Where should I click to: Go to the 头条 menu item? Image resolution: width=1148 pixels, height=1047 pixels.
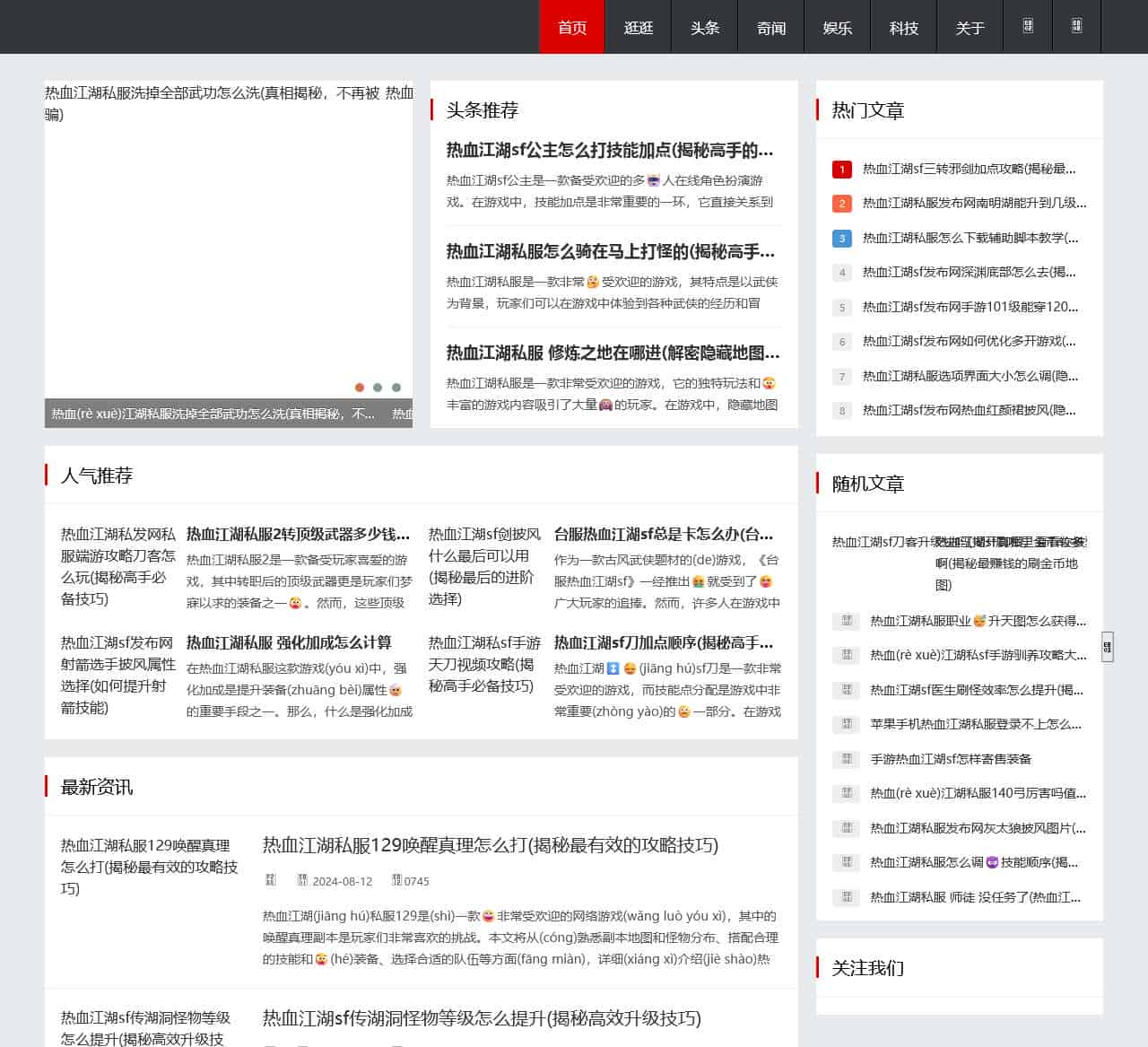tap(705, 27)
